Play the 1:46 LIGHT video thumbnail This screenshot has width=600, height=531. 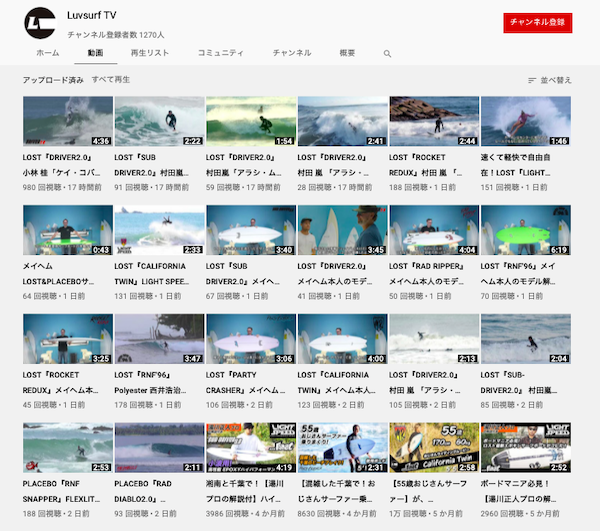526,121
